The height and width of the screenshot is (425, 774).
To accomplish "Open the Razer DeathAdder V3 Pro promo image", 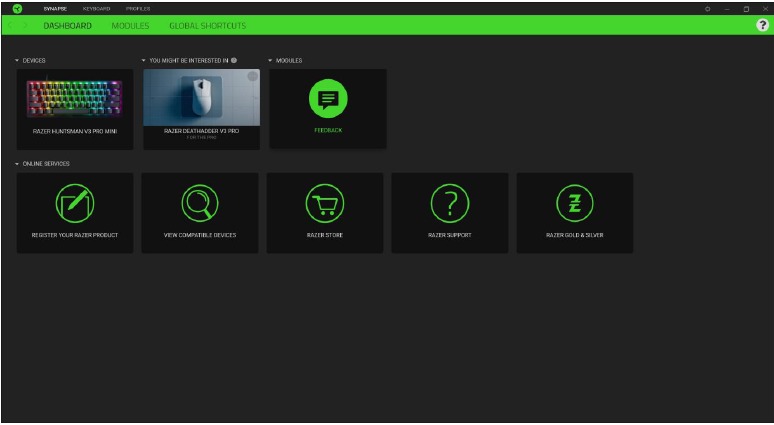I will tap(201, 98).
